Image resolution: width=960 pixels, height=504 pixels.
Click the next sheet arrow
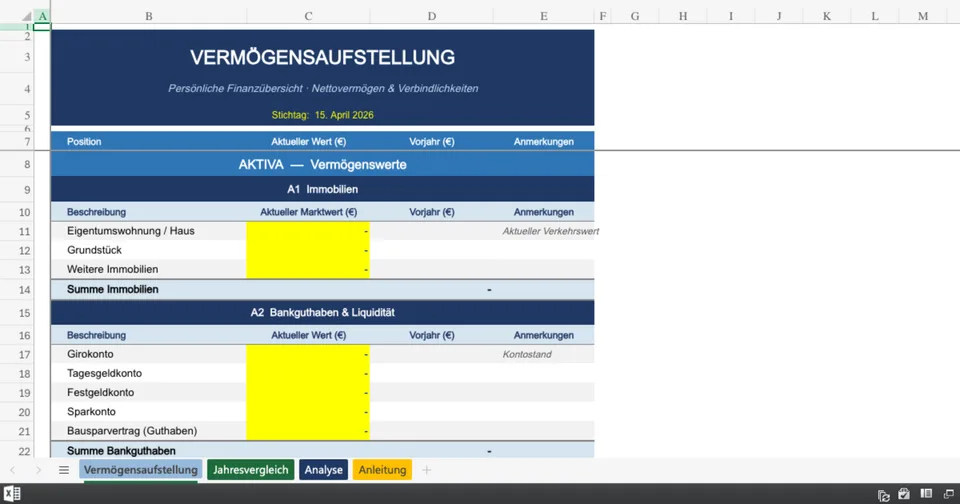tap(39, 470)
